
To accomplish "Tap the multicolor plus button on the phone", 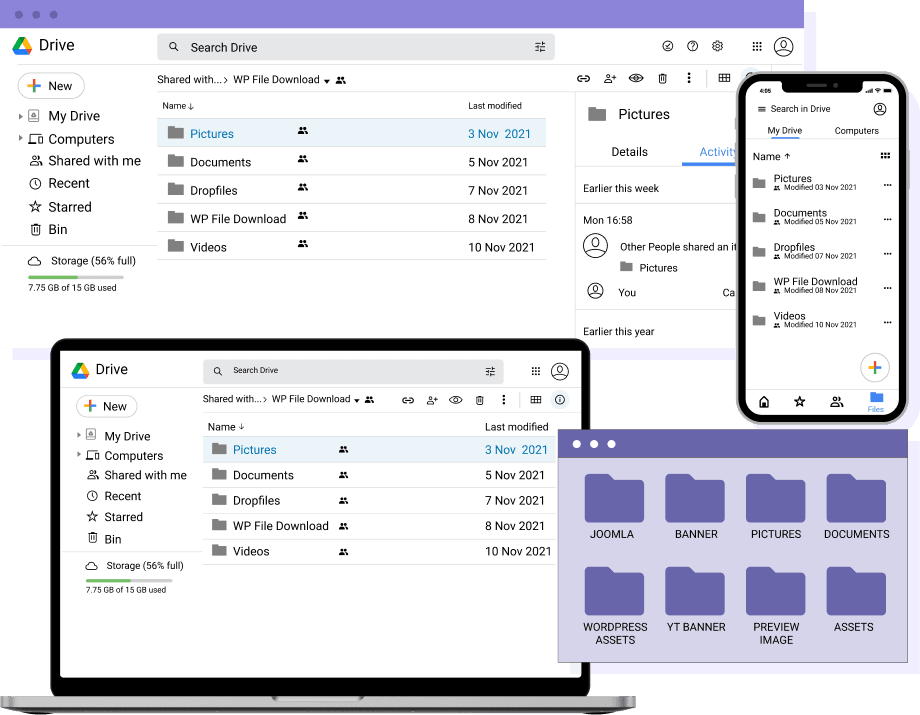I will [x=874, y=367].
